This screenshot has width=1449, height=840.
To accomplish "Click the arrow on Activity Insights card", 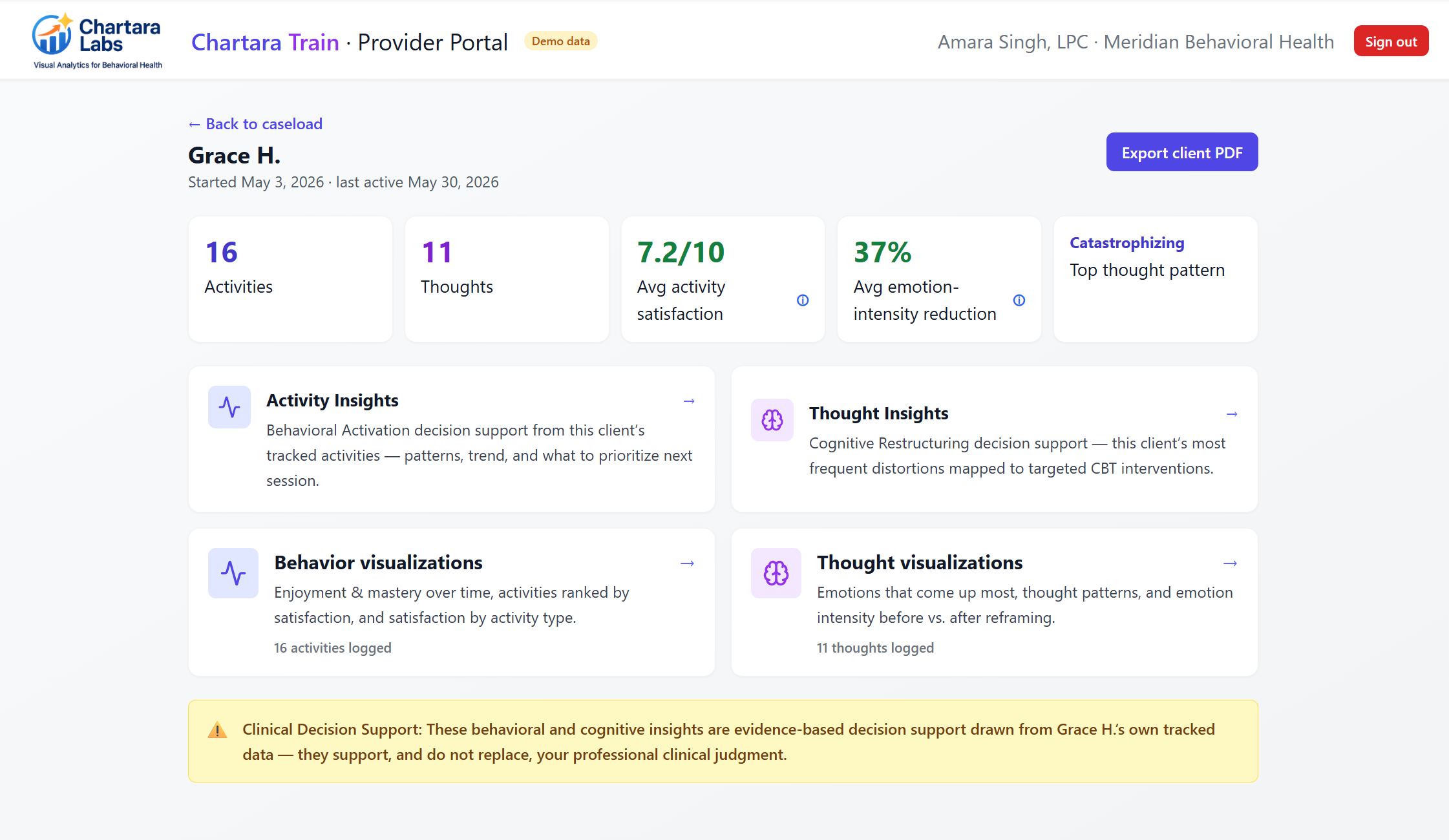I will pyautogui.click(x=689, y=401).
